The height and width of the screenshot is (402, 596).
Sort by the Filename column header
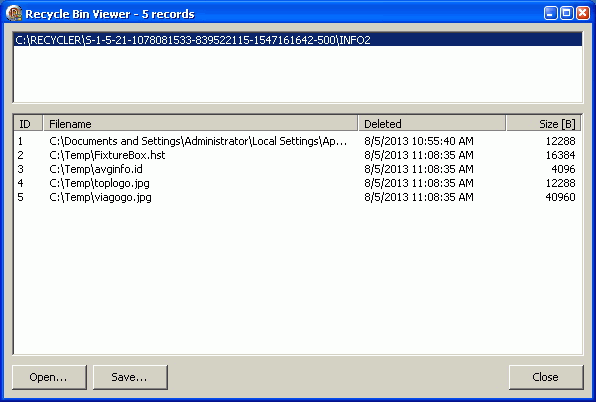[200, 124]
